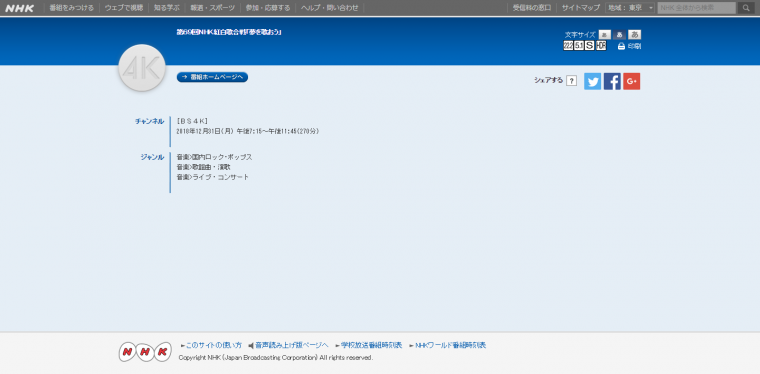Click the magnifier search button
The image size is (760, 374).
[x=746, y=8]
